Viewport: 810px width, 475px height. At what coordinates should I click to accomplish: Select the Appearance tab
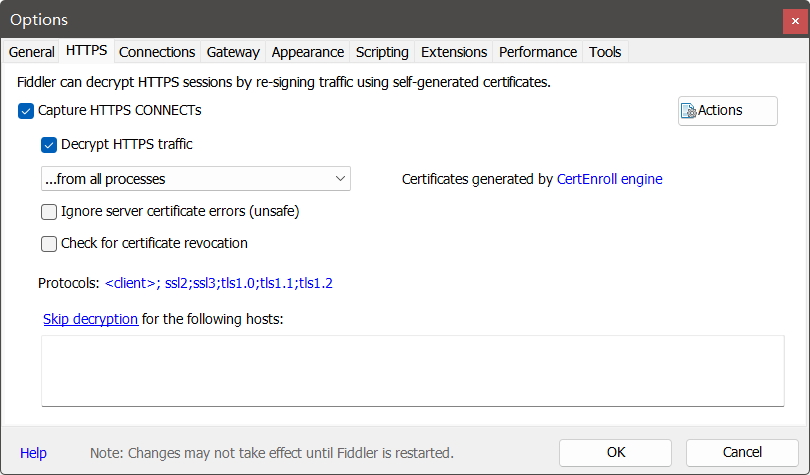308,52
